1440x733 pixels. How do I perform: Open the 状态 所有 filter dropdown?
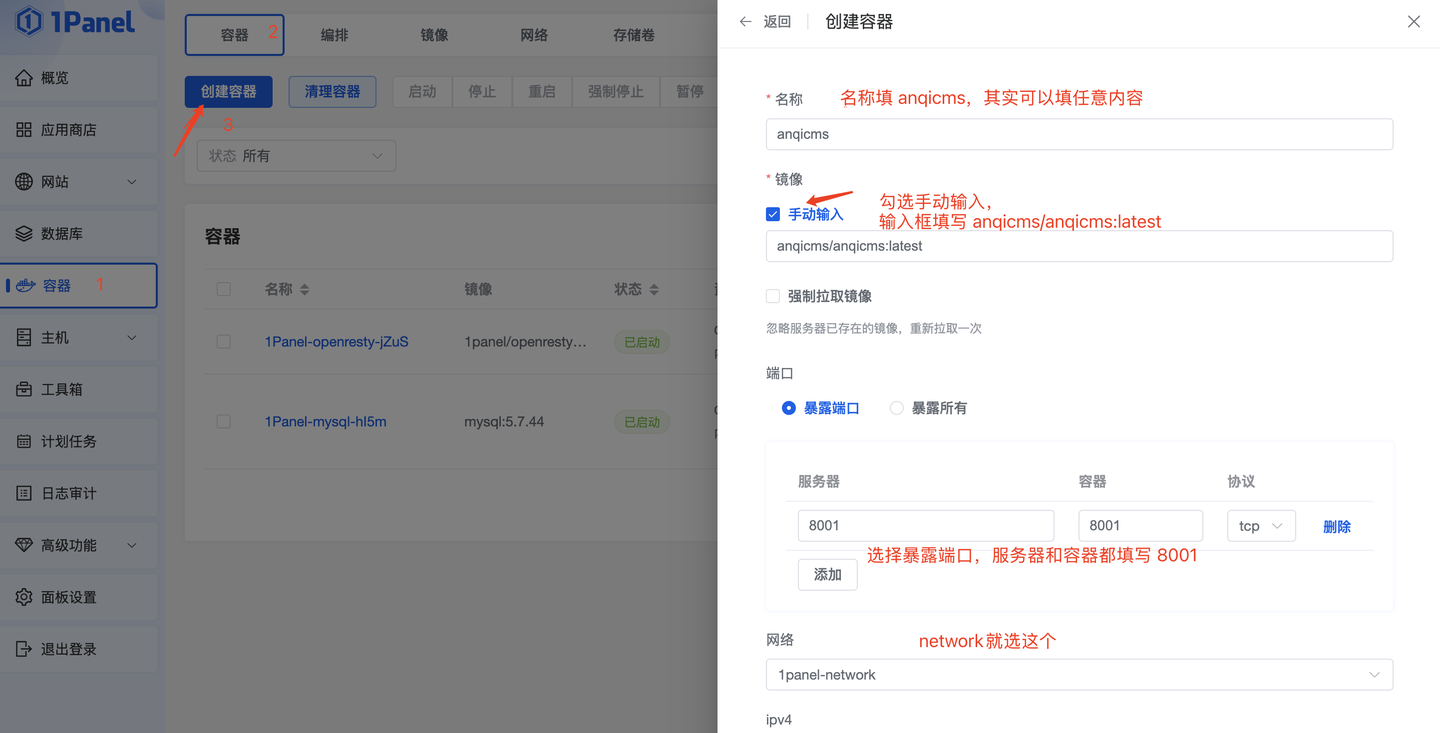pyautogui.click(x=296, y=156)
